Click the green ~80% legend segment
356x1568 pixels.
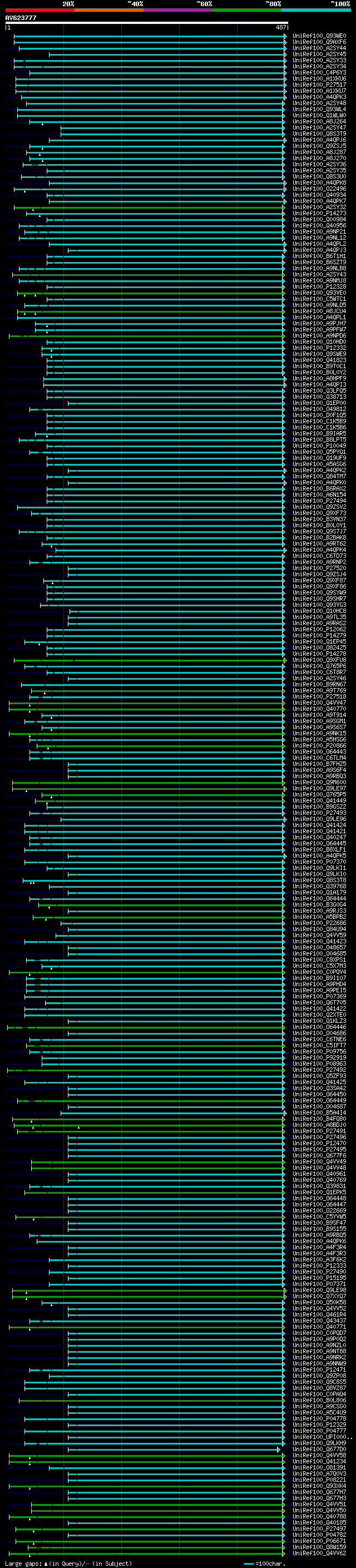pos(247,10)
